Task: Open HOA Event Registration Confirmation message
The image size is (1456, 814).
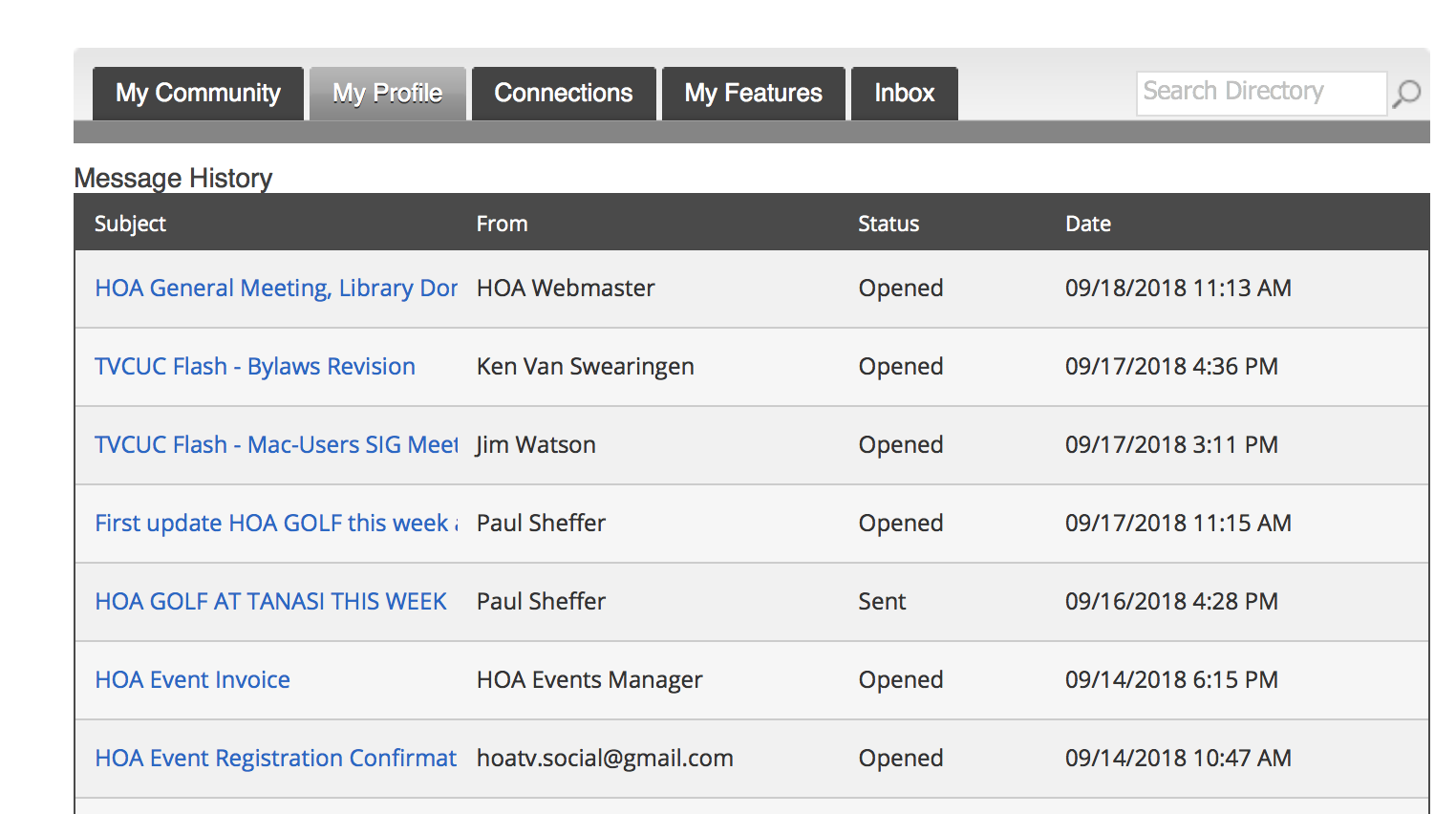Action: click(x=276, y=759)
